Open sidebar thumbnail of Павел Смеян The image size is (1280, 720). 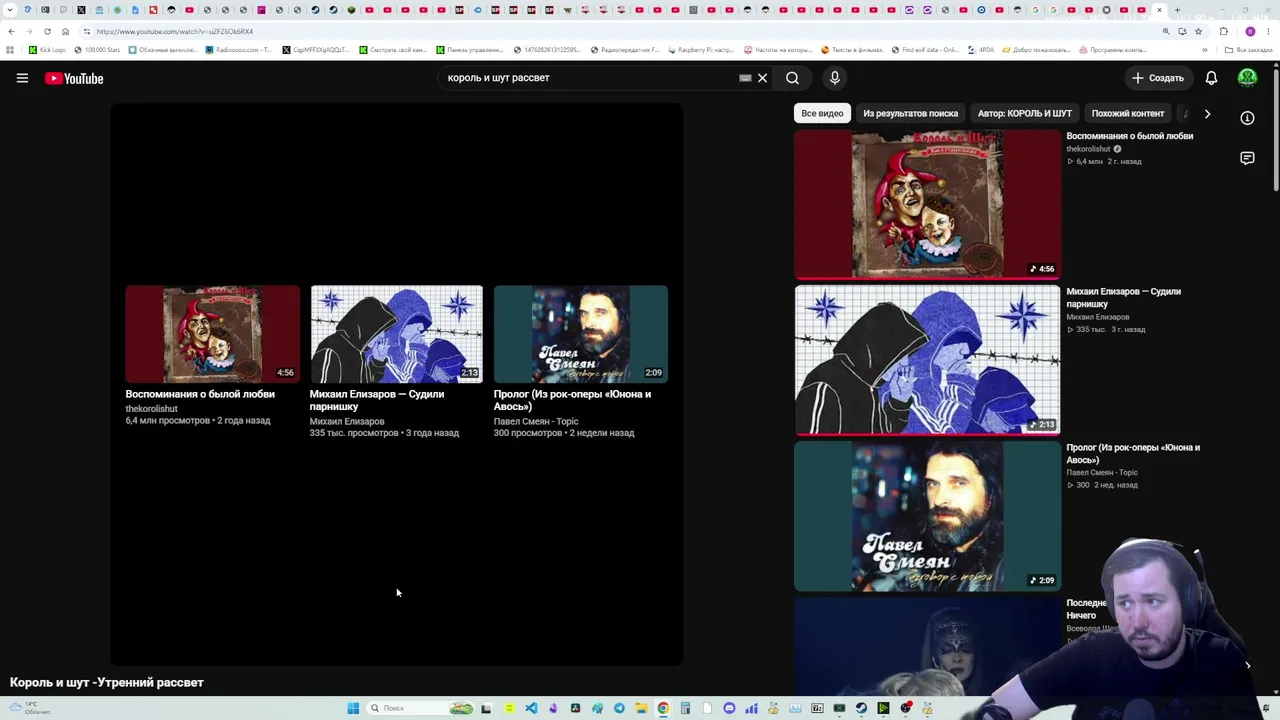click(927, 516)
